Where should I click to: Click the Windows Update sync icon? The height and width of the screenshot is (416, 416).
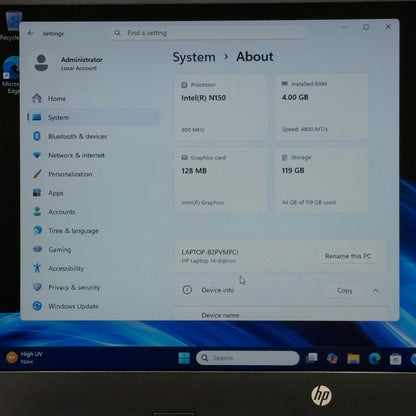click(x=37, y=306)
